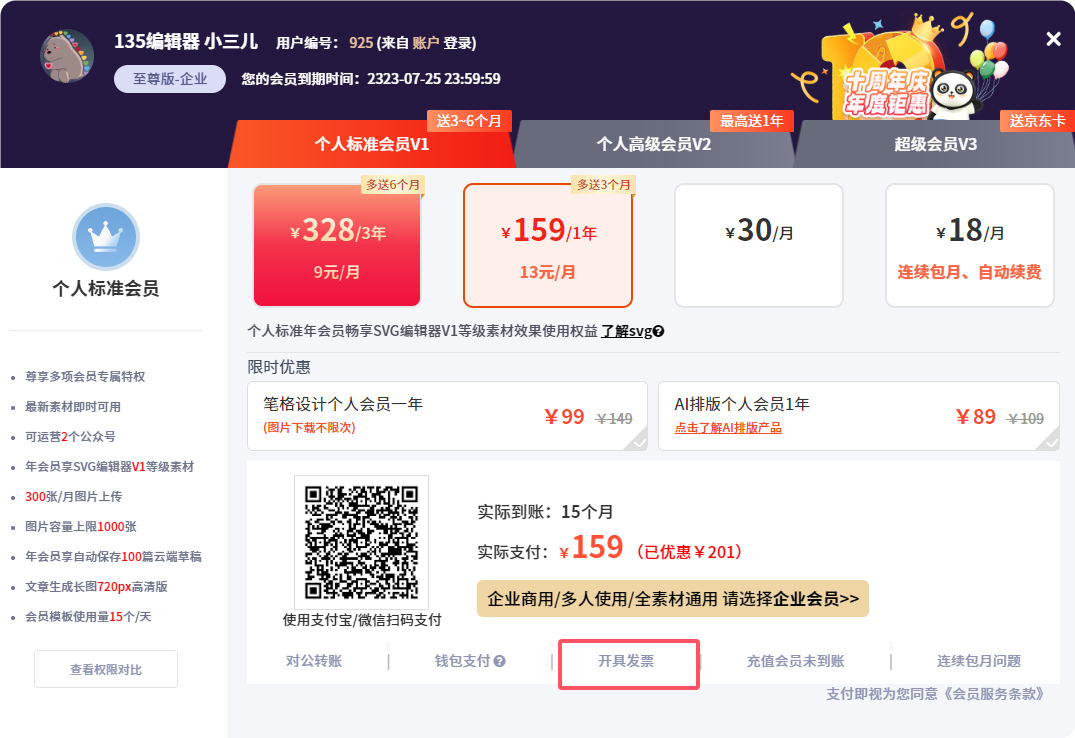Click the membership expiry date text
The width and height of the screenshot is (1075, 738).
371,79
